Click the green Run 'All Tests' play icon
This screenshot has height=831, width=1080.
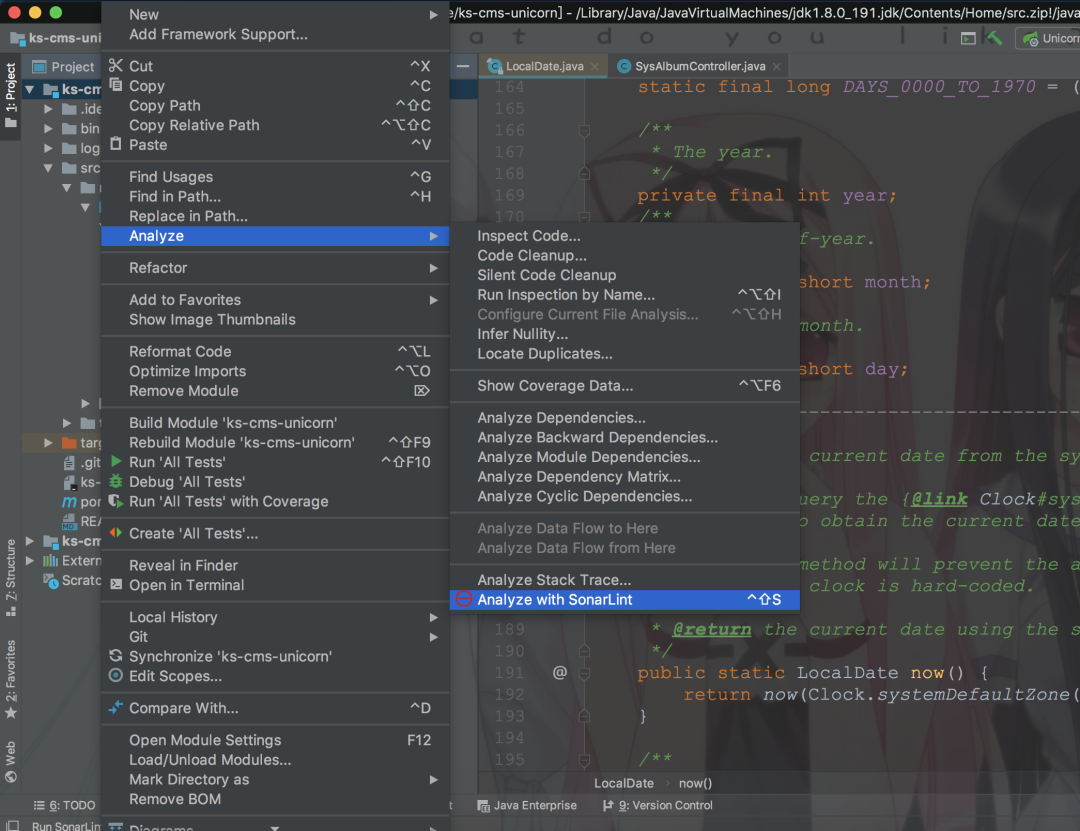coord(116,461)
